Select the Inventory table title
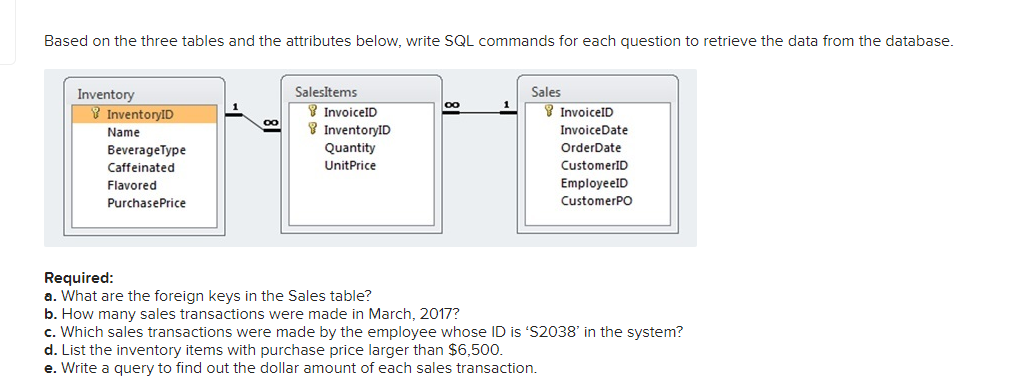Screen dimensions: 1023x390 (x=106, y=95)
